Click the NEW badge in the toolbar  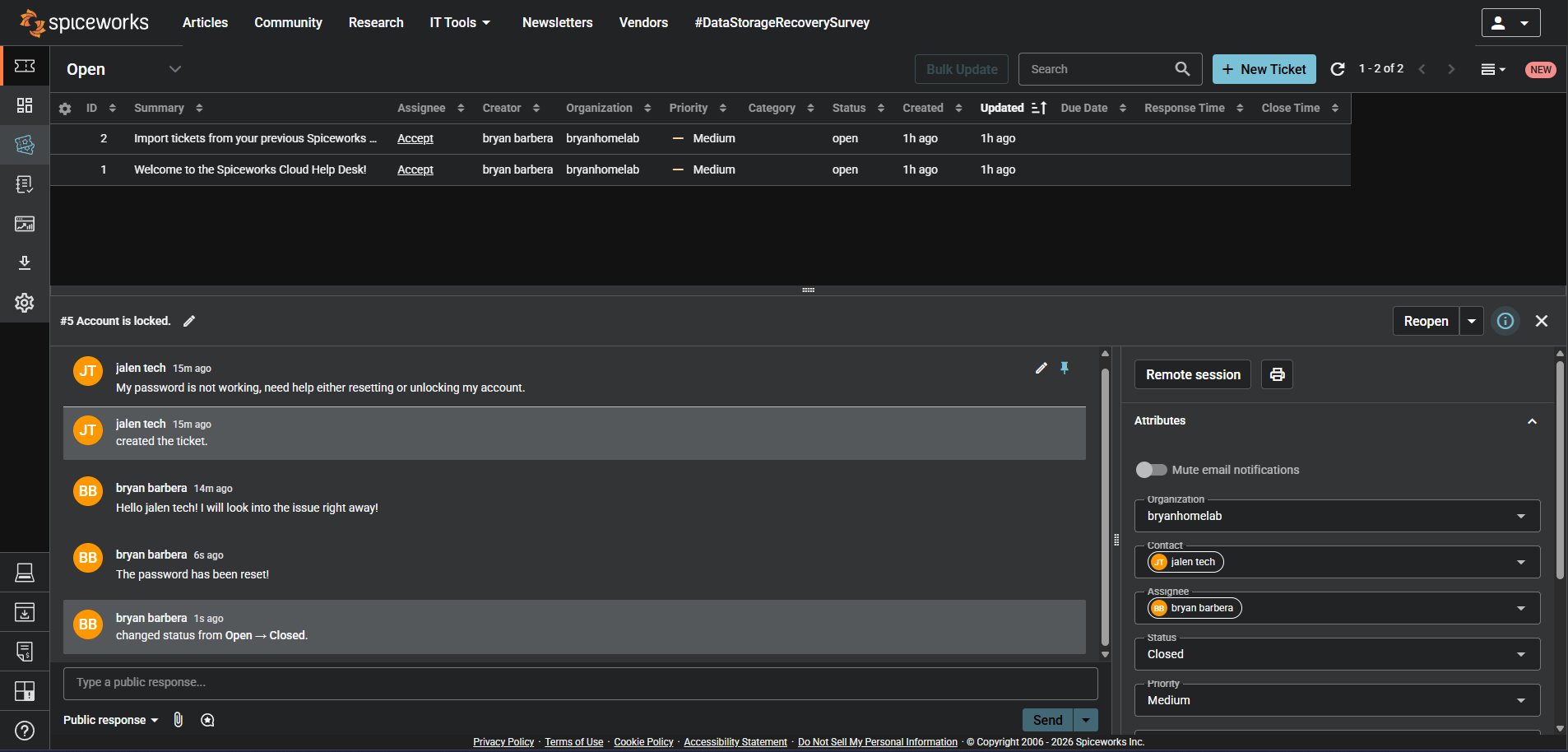1541,70
